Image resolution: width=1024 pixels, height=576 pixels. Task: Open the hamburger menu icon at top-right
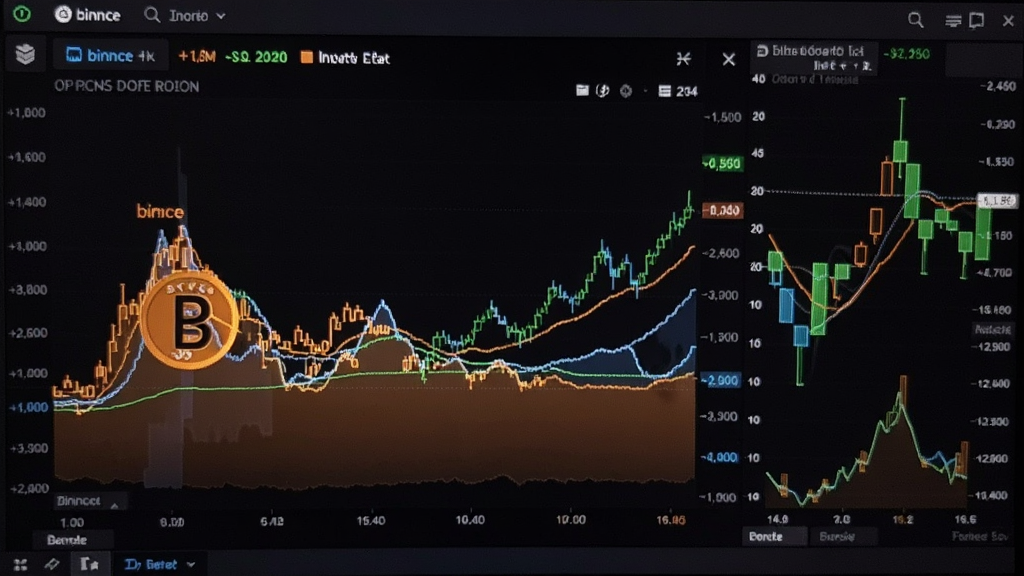(953, 21)
